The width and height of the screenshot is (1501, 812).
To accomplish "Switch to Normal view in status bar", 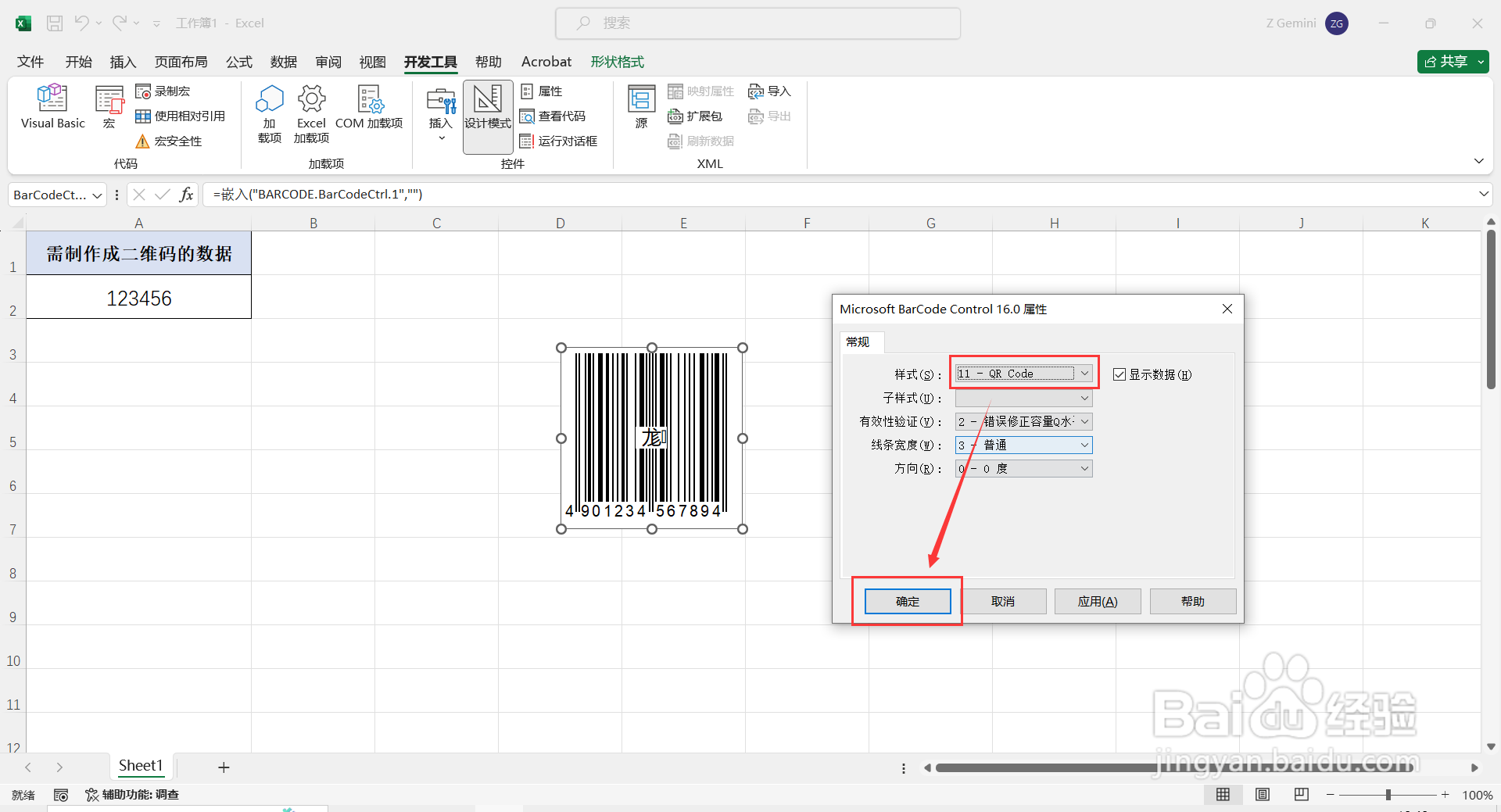I will (1223, 795).
